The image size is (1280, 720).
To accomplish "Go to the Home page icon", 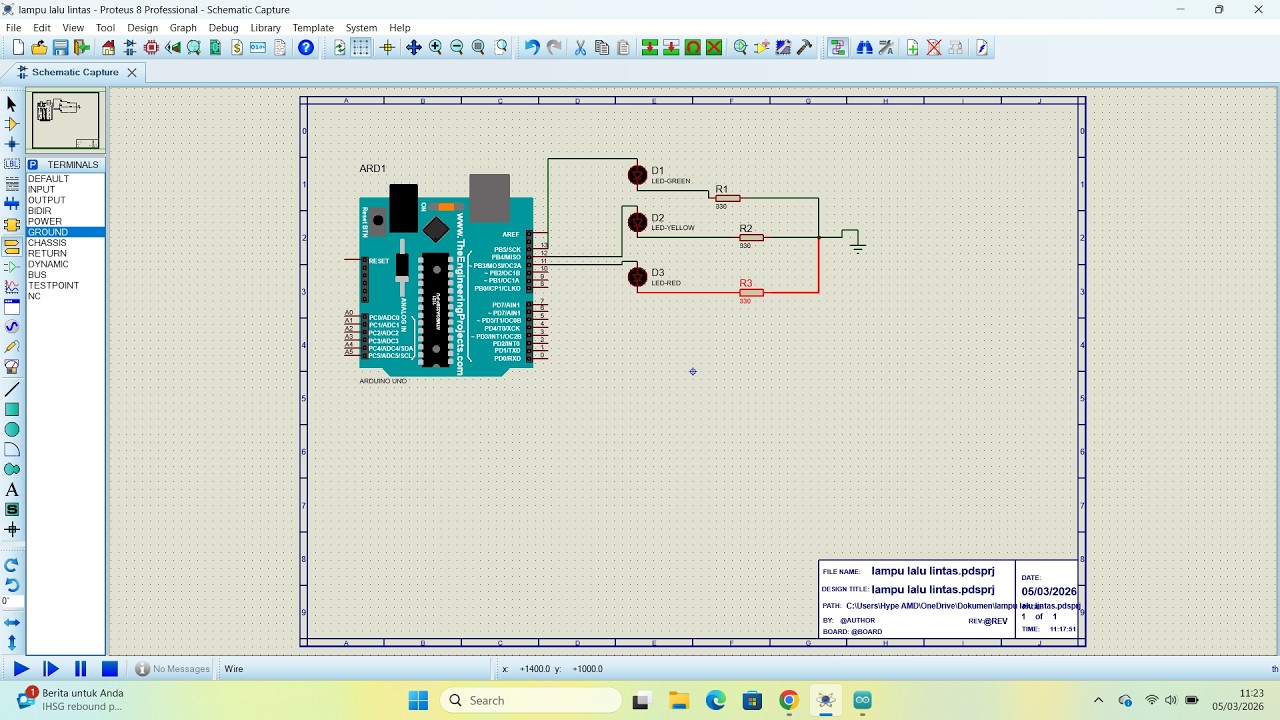I will (x=108, y=47).
